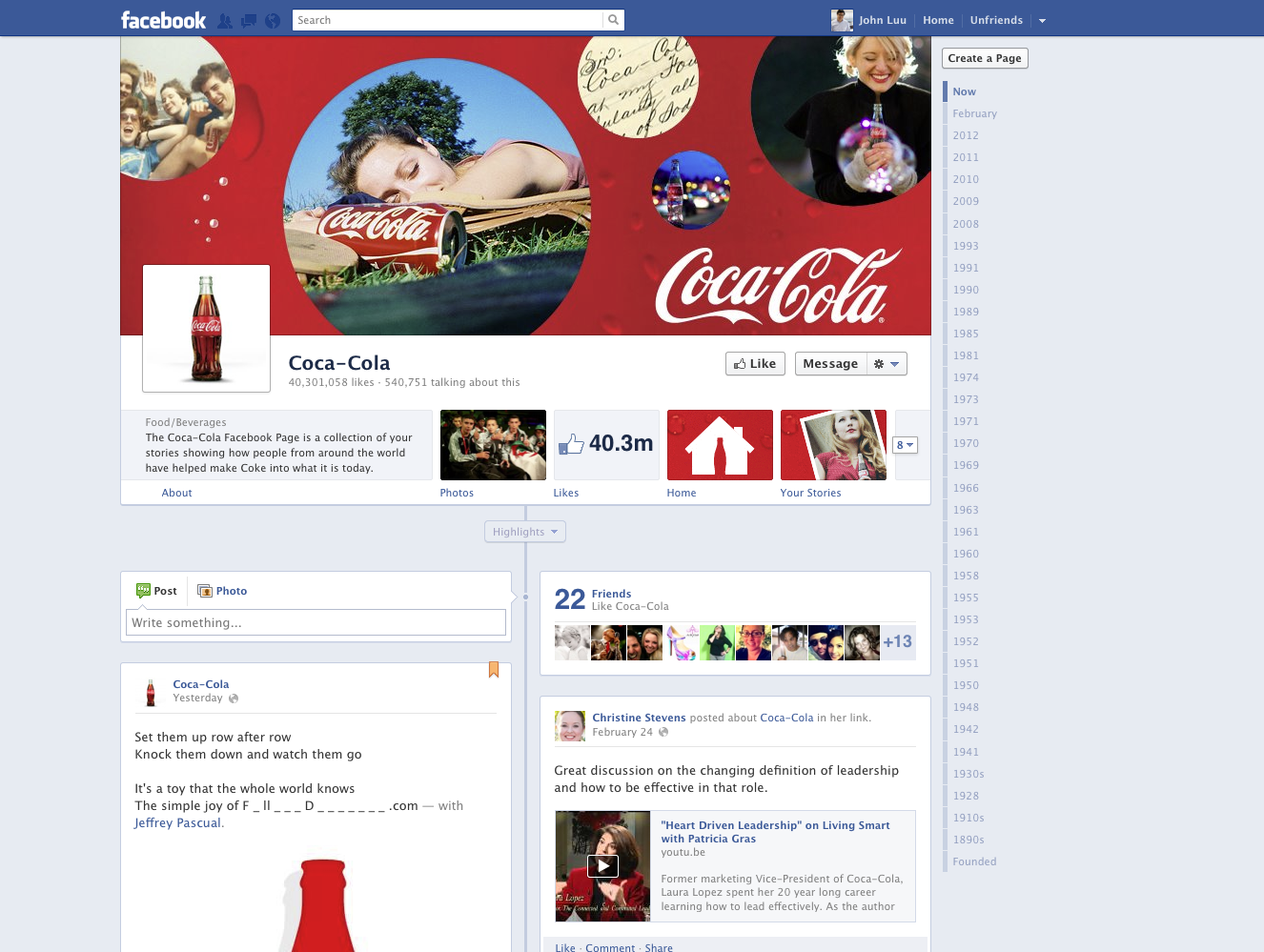This screenshot has height=952, width=1264.
Task: Play the Heart Driven Leadership video
Action: pyautogui.click(x=602, y=866)
